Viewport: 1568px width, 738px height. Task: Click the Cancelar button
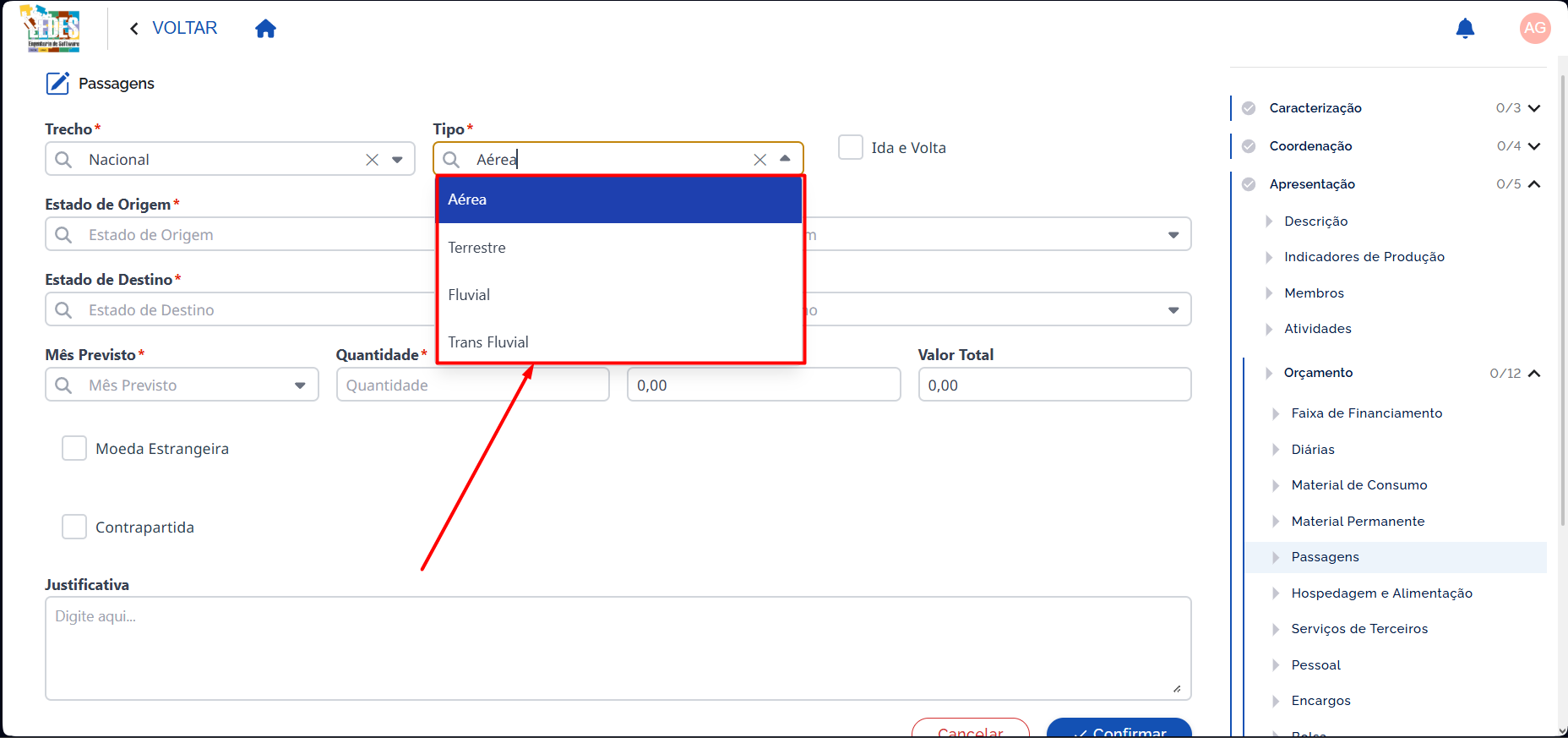971,728
